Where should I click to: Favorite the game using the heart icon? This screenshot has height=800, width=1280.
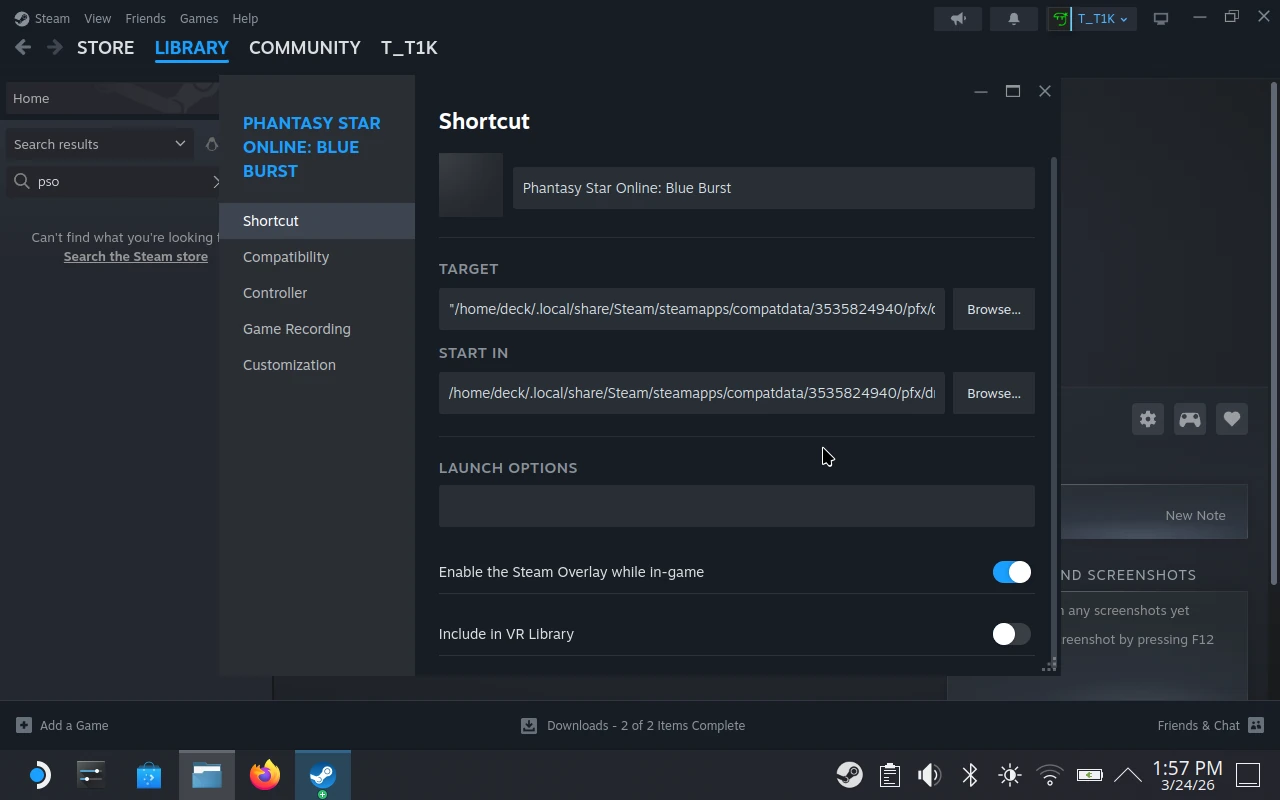(1231, 419)
